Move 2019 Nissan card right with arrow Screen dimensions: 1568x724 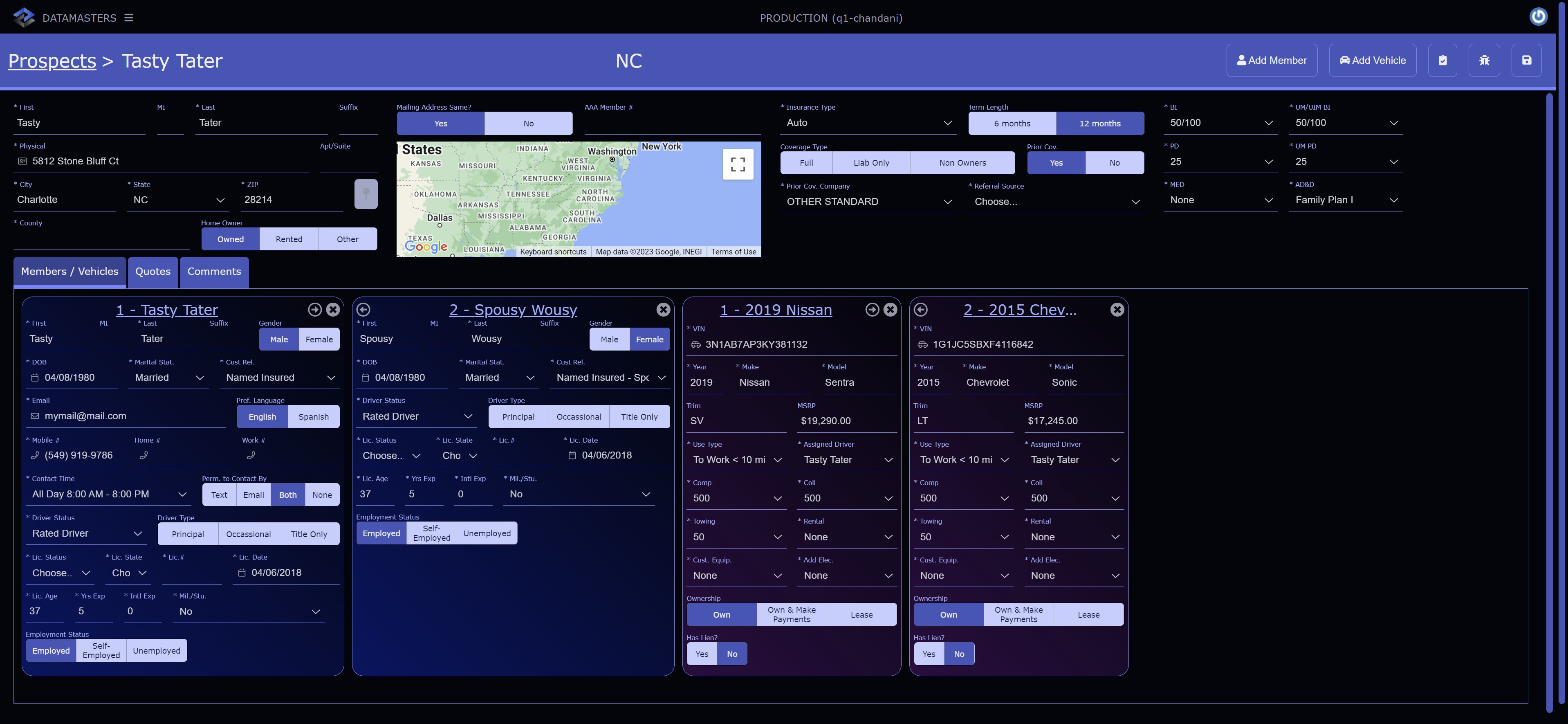point(872,309)
